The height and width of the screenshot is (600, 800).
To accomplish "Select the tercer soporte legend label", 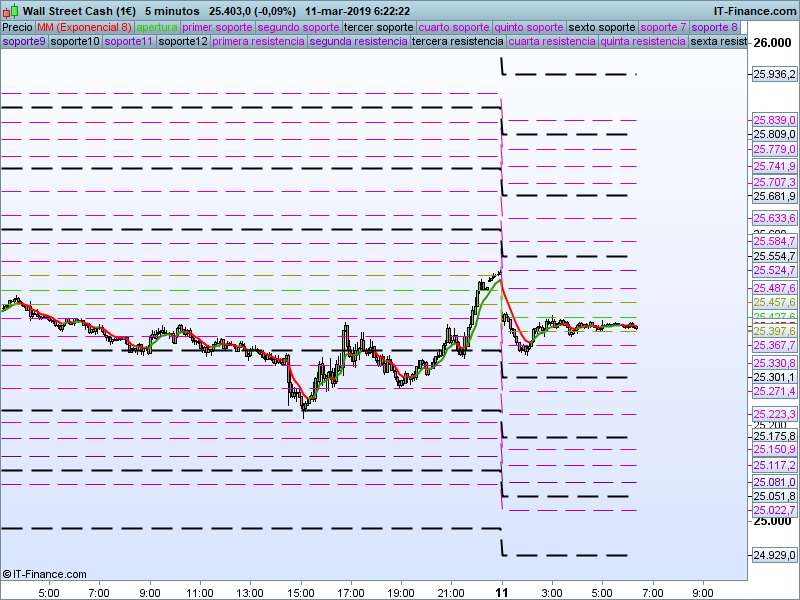I will 379,28.
